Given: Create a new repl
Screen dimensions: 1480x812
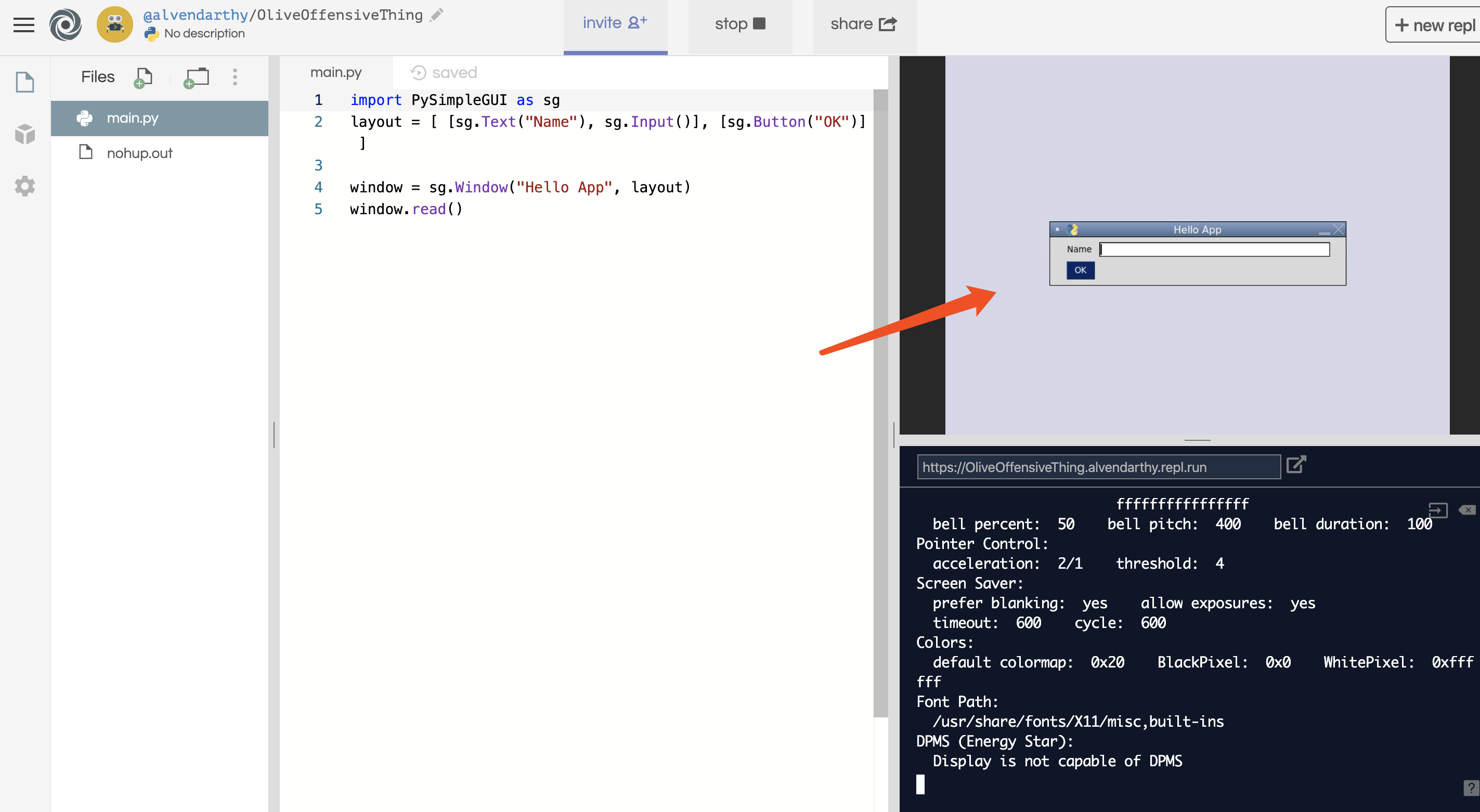Looking at the screenshot, I should [x=1434, y=25].
